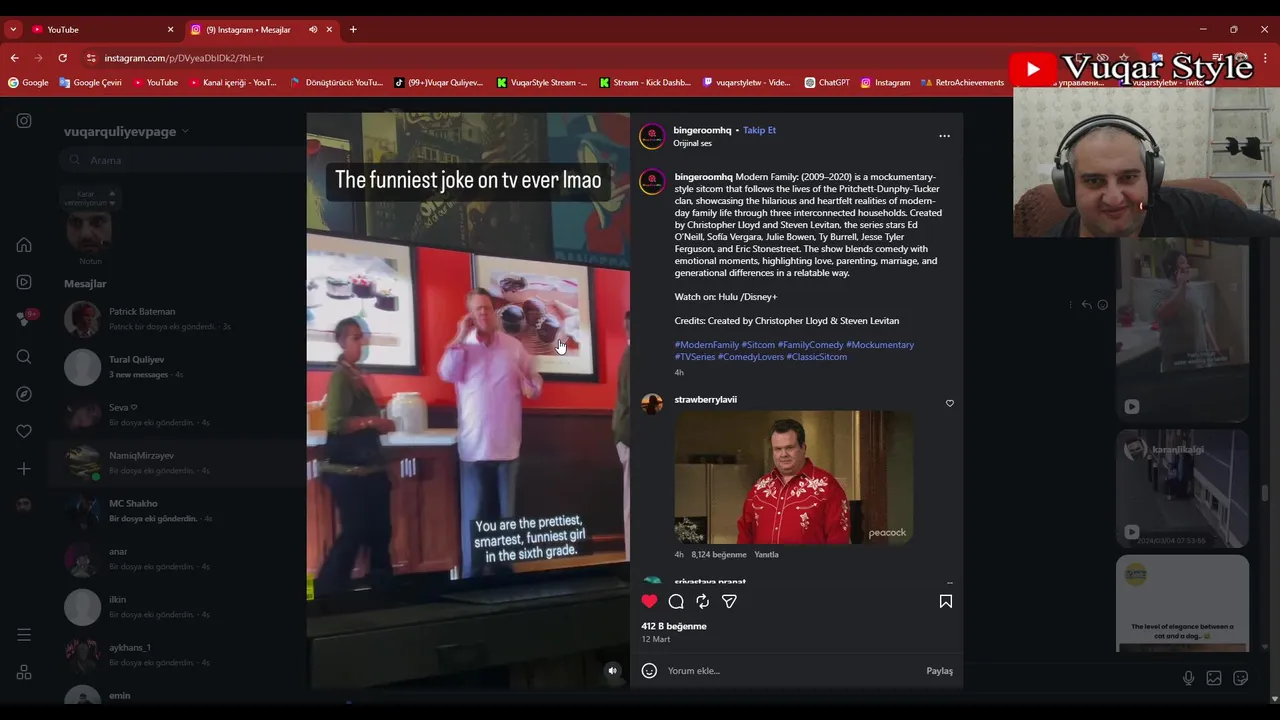Open the #ClassicSitcom hashtag

(x=817, y=357)
